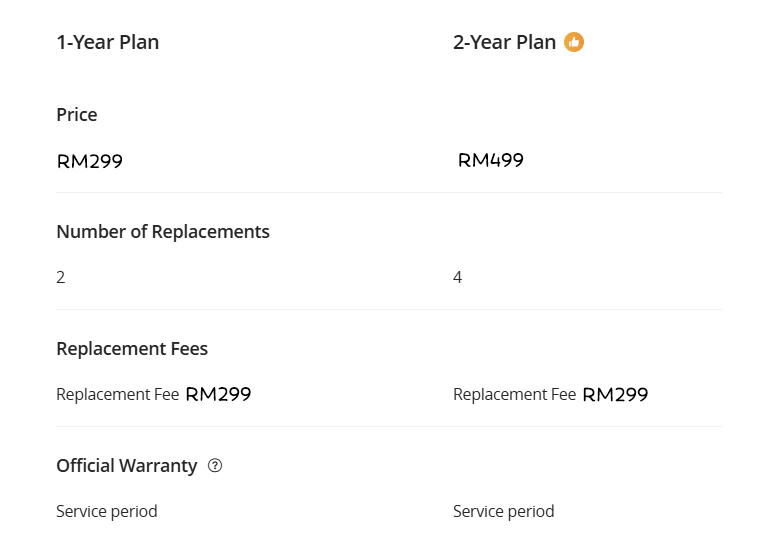780x556 pixels.
Task: Click the RM499 price of the 2-Year Plan
Action: [x=491, y=160]
